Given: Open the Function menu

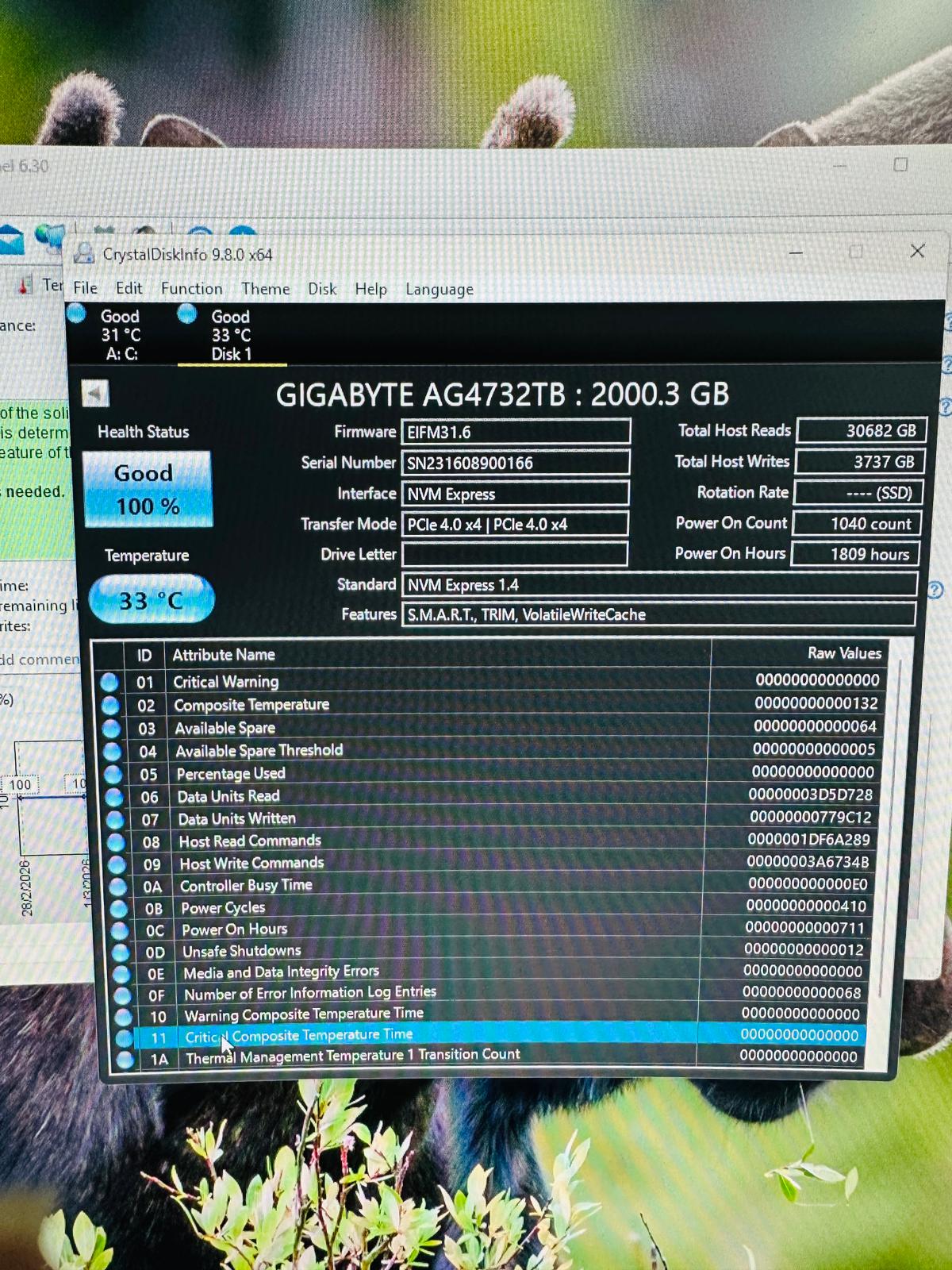Looking at the screenshot, I should point(191,289).
